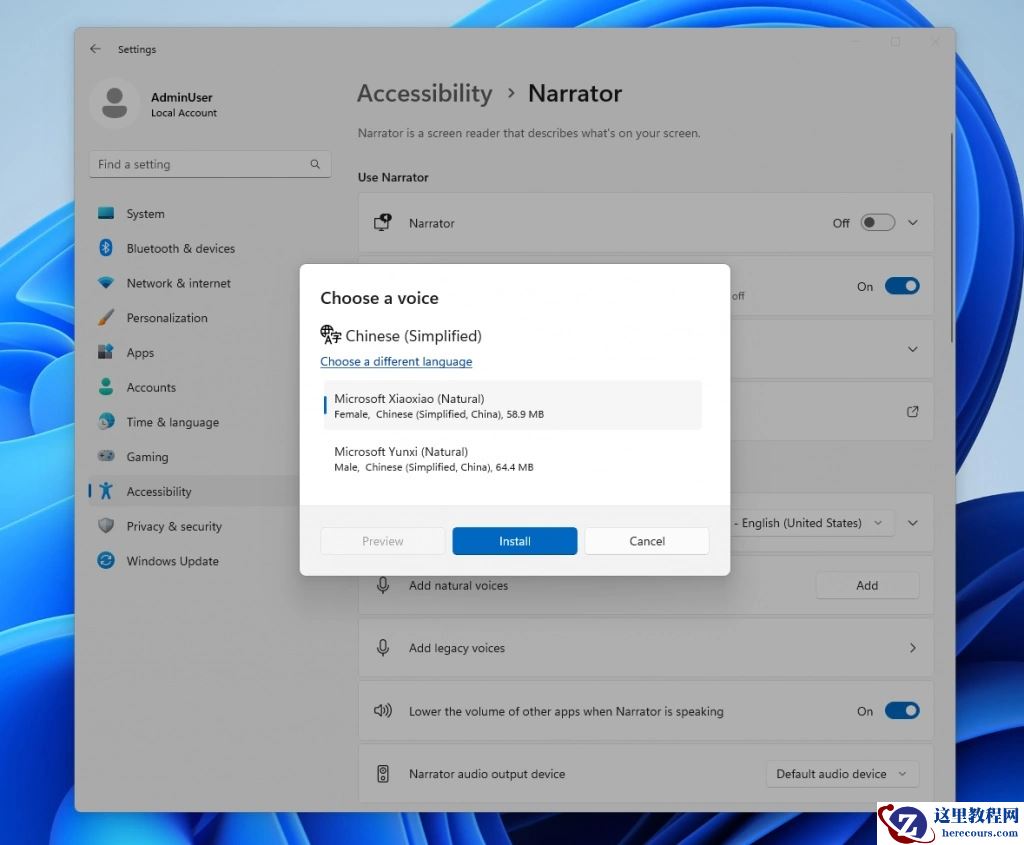Turn on the Narrator toggle
The image size is (1024, 845).
tap(877, 222)
